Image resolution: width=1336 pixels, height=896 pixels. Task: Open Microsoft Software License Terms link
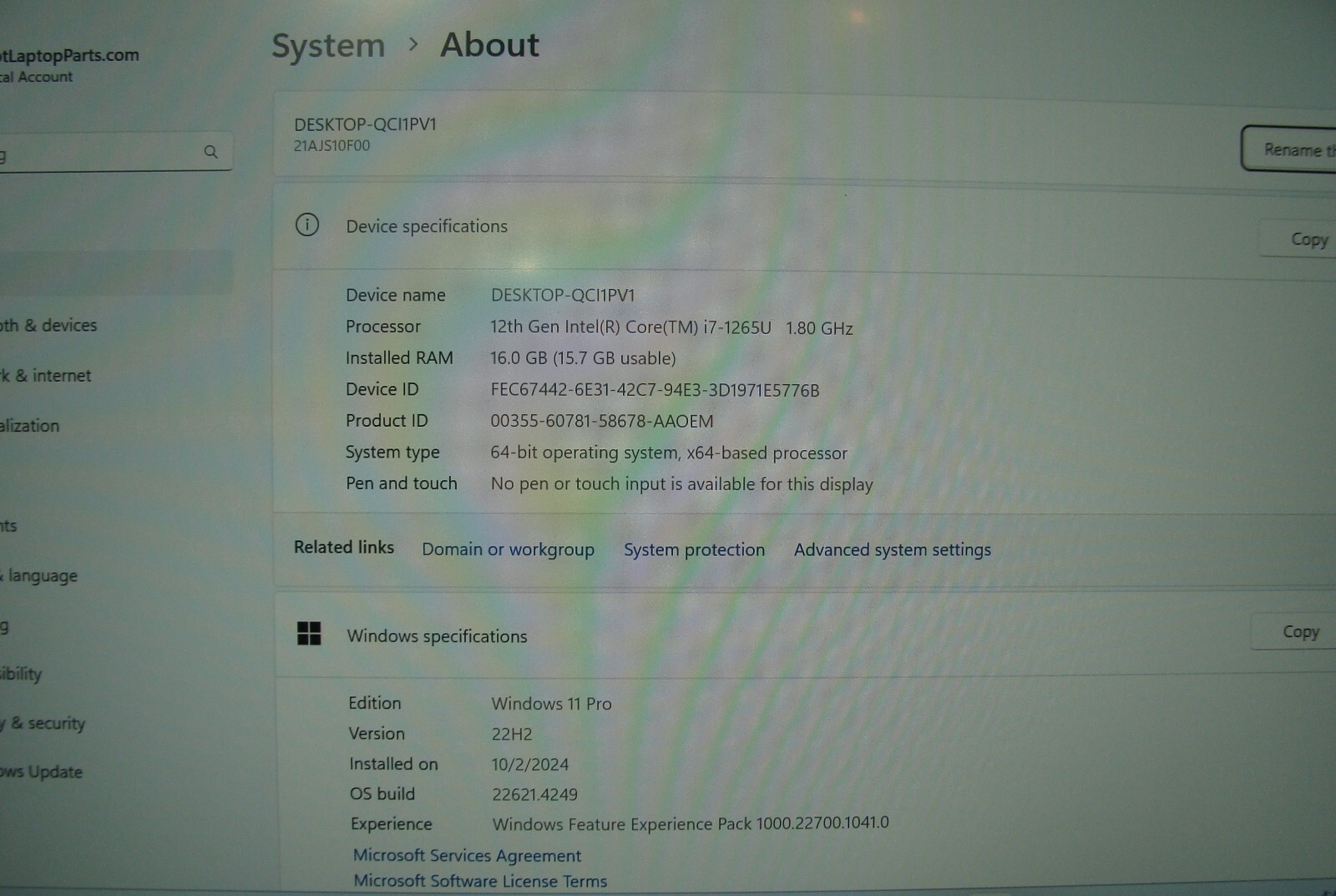click(480, 881)
